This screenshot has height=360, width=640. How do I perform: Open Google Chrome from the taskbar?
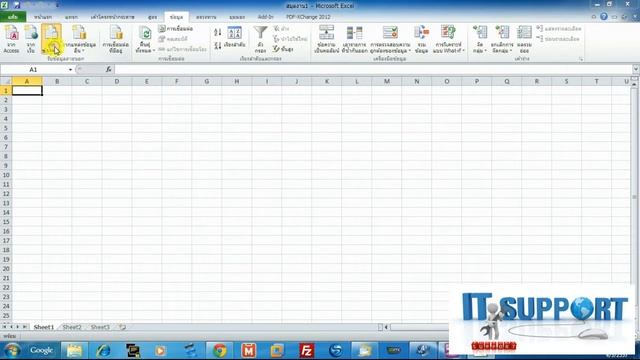tap(220, 350)
